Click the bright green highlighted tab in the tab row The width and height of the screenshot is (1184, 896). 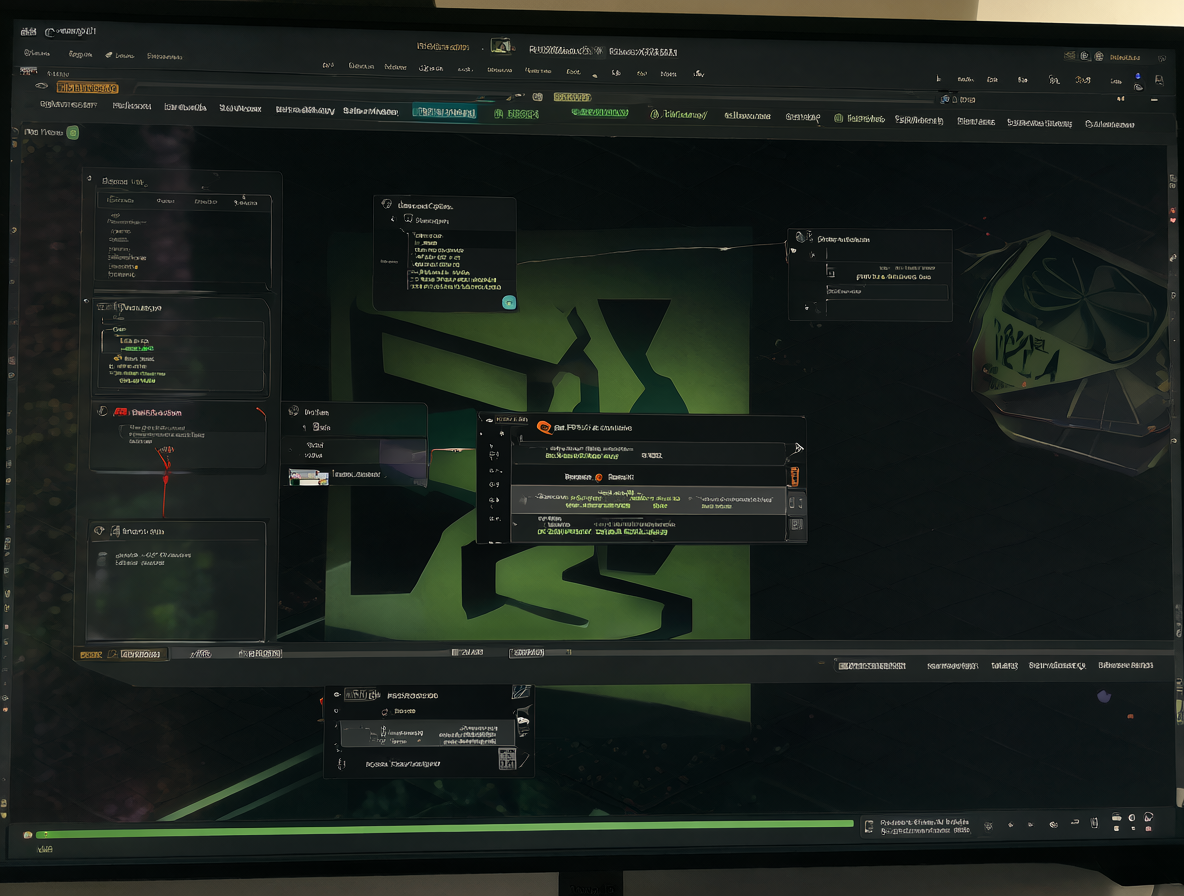tap(600, 112)
